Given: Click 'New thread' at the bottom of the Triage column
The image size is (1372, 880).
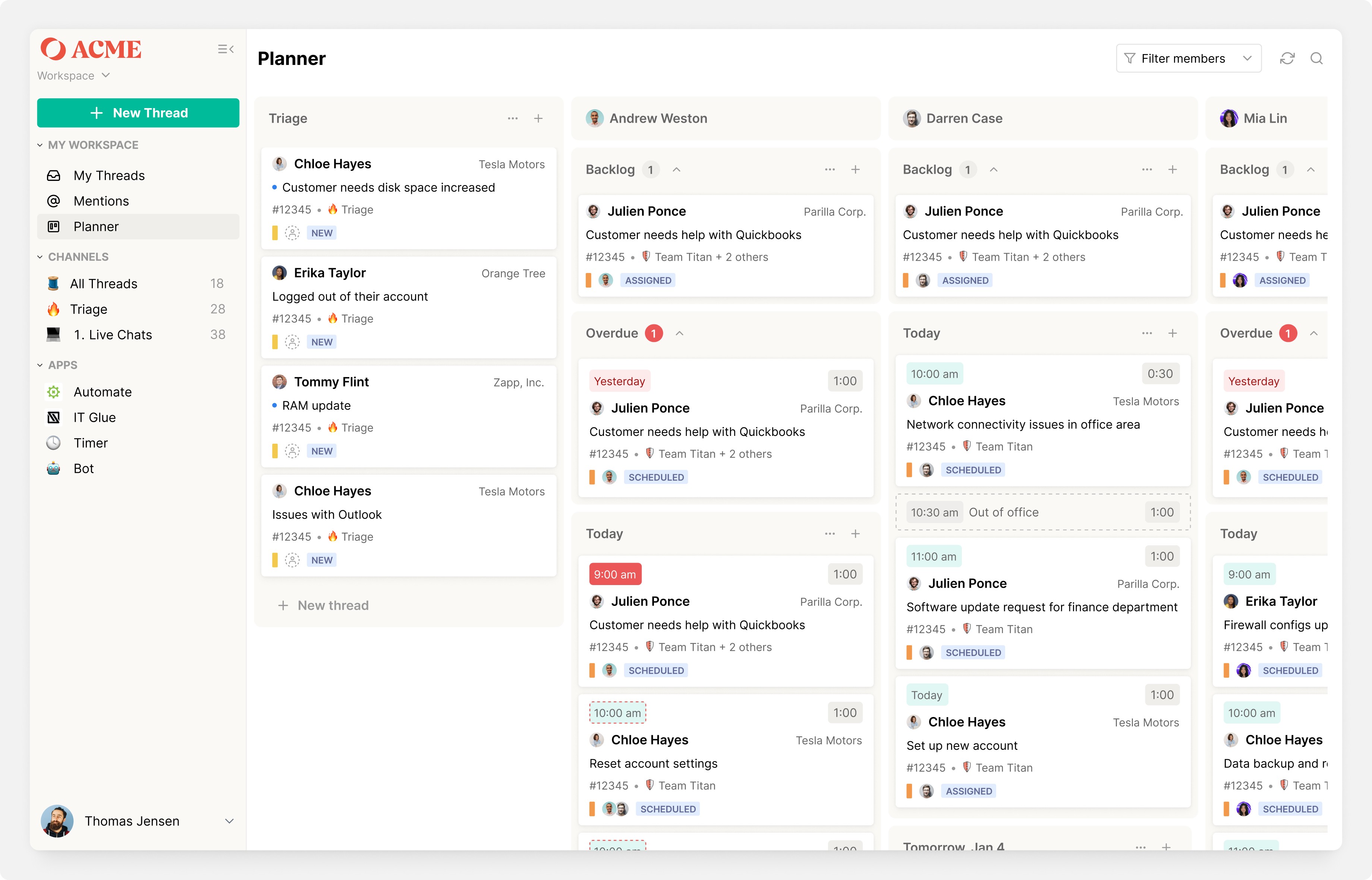Looking at the screenshot, I should (x=323, y=605).
